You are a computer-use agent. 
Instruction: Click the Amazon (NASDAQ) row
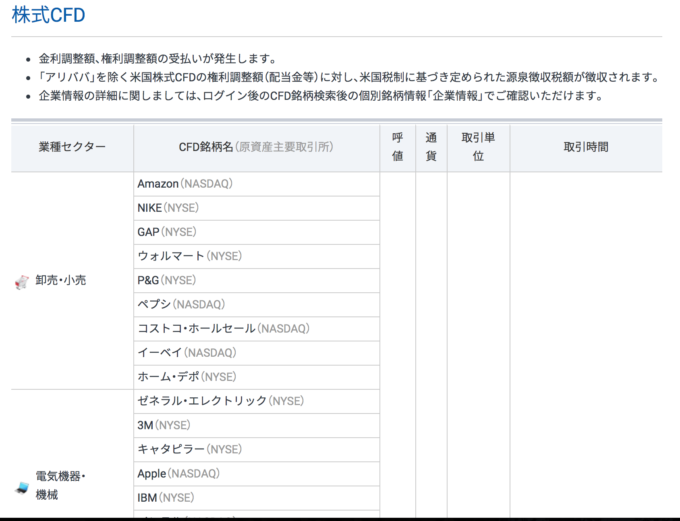(x=256, y=184)
